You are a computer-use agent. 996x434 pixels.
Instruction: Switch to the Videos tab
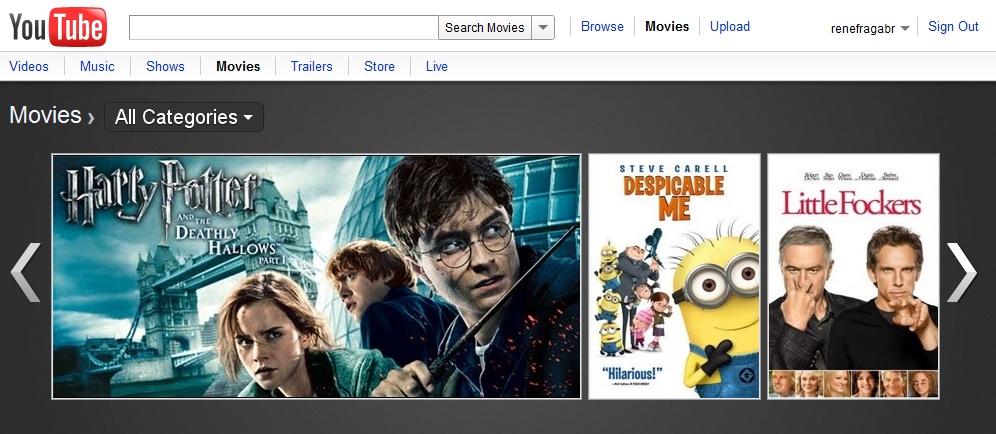29,67
